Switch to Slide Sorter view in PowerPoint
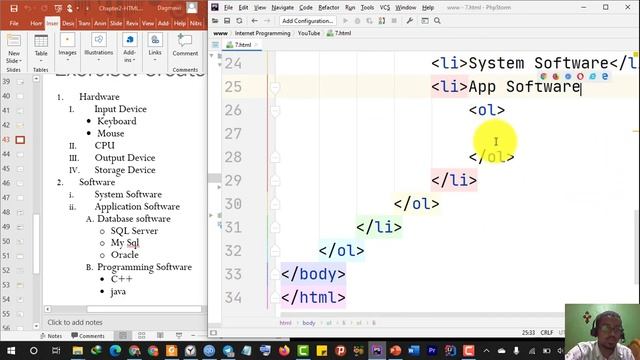The width and height of the screenshot is (640, 360). [142, 336]
